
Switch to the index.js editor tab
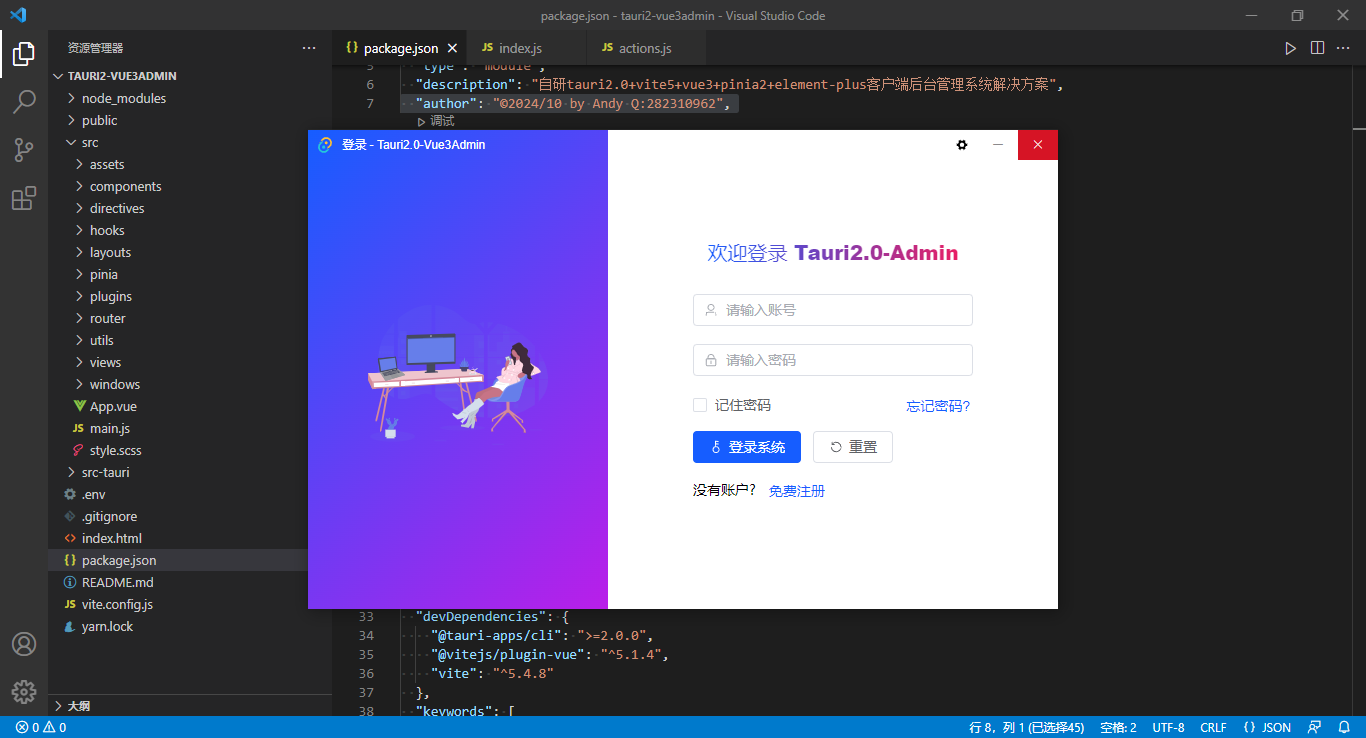tap(527, 48)
